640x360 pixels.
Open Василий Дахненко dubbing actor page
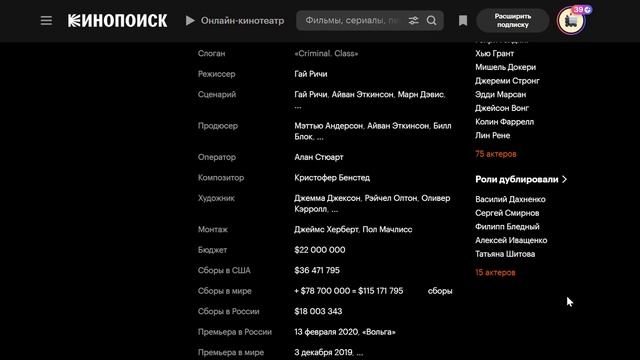pyautogui.click(x=510, y=199)
